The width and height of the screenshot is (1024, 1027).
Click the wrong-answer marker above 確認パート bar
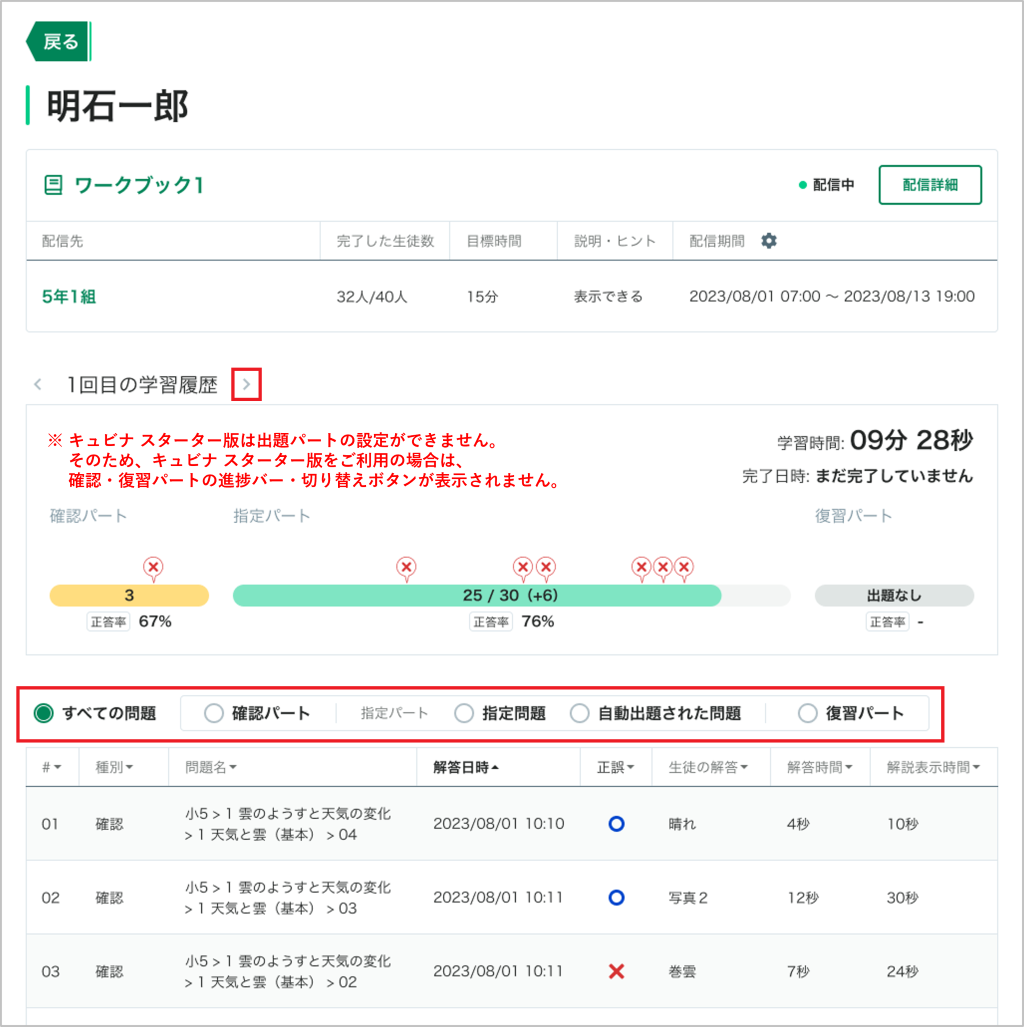(153, 569)
